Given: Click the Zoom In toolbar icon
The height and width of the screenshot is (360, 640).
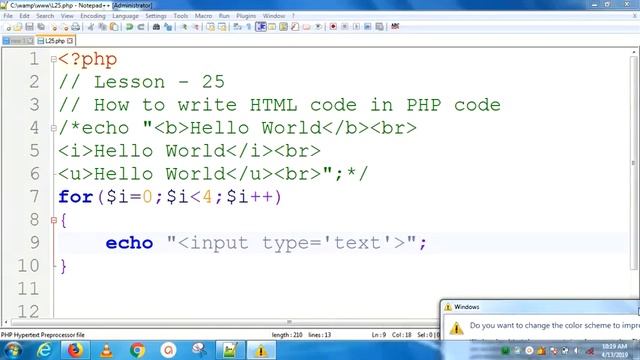Looking at the screenshot, I should [x=184, y=27].
